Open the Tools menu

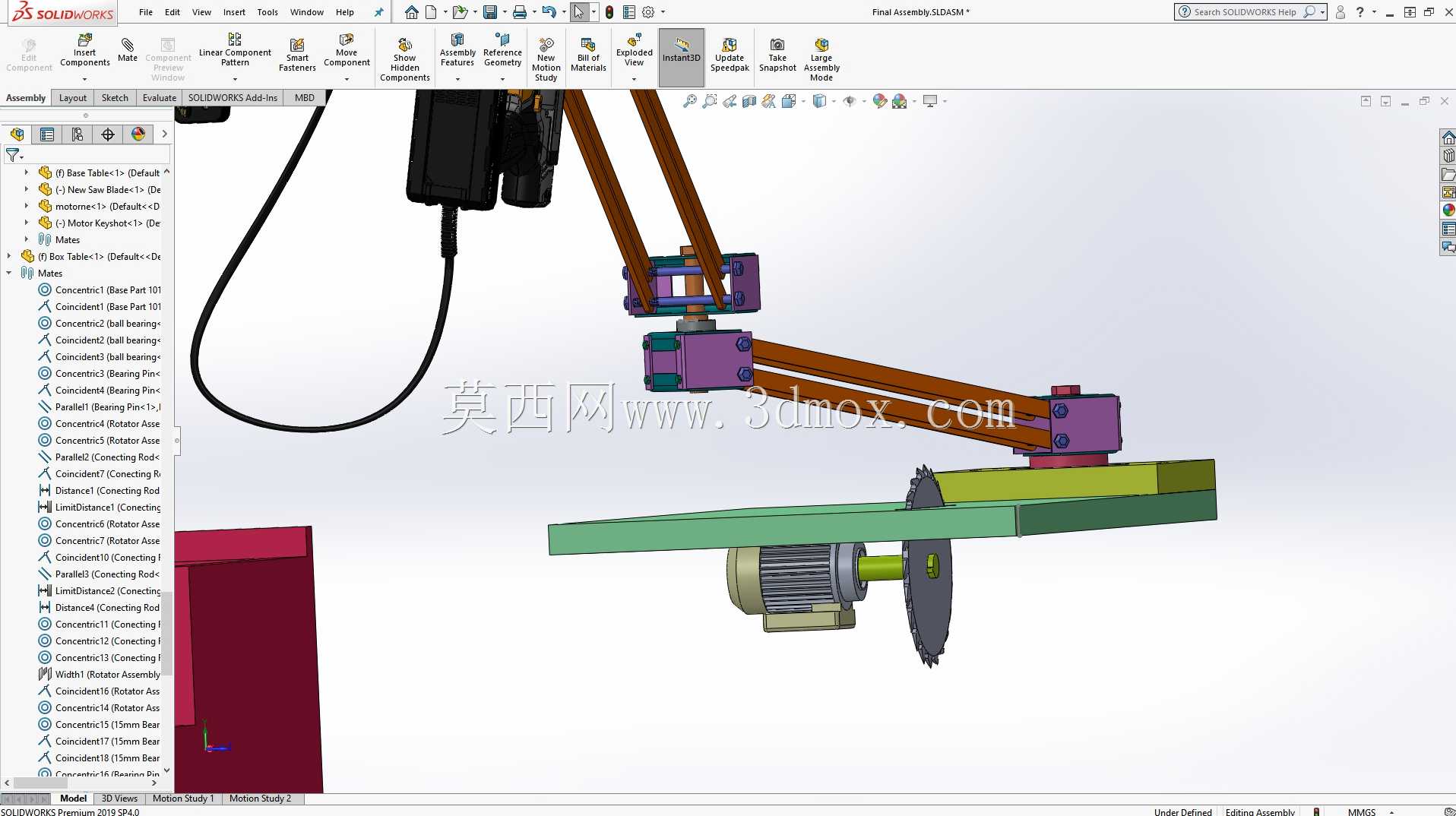pos(267,12)
